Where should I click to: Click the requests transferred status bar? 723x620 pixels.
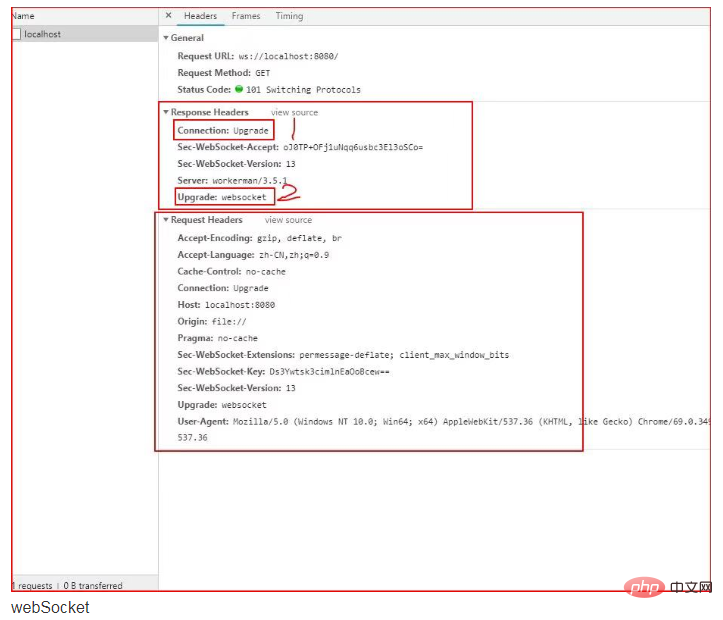pyautogui.click(x=67, y=586)
